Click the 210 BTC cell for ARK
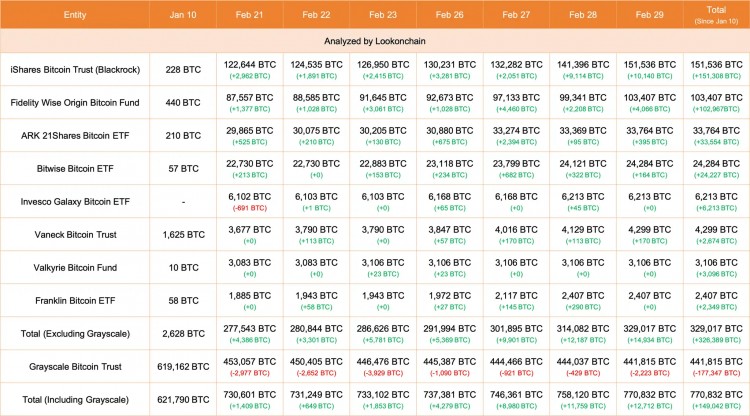Viewport: 750px width, 416px height. point(183,135)
